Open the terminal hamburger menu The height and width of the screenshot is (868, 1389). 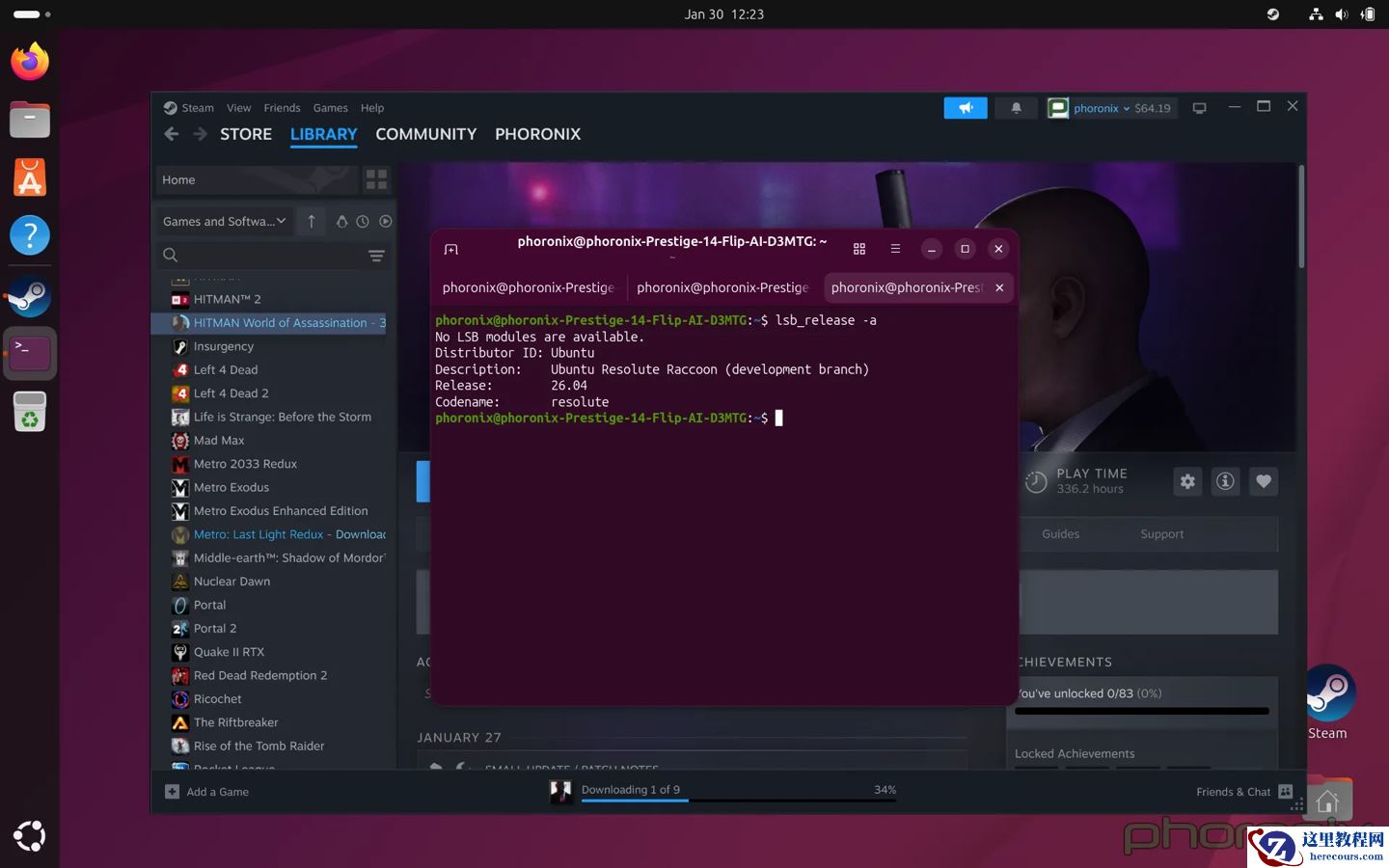pos(895,249)
